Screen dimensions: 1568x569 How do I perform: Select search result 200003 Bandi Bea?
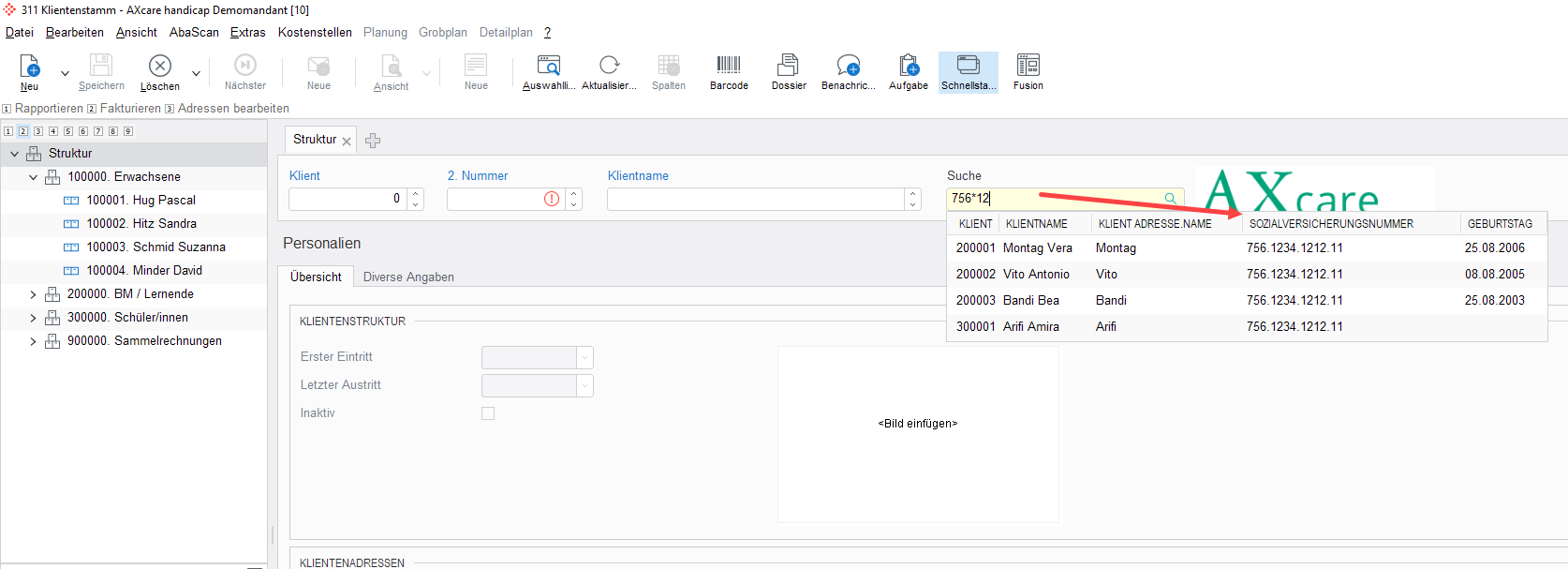pos(1247,301)
